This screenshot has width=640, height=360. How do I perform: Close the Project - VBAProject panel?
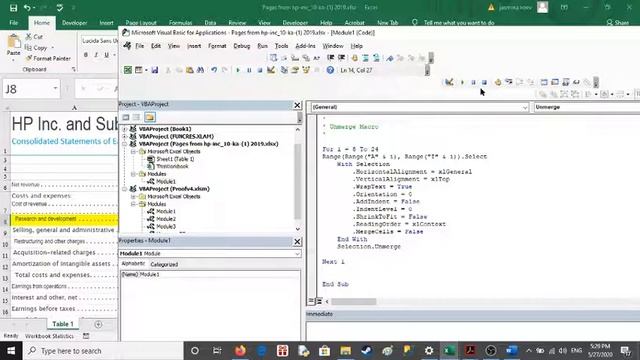(x=297, y=105)
